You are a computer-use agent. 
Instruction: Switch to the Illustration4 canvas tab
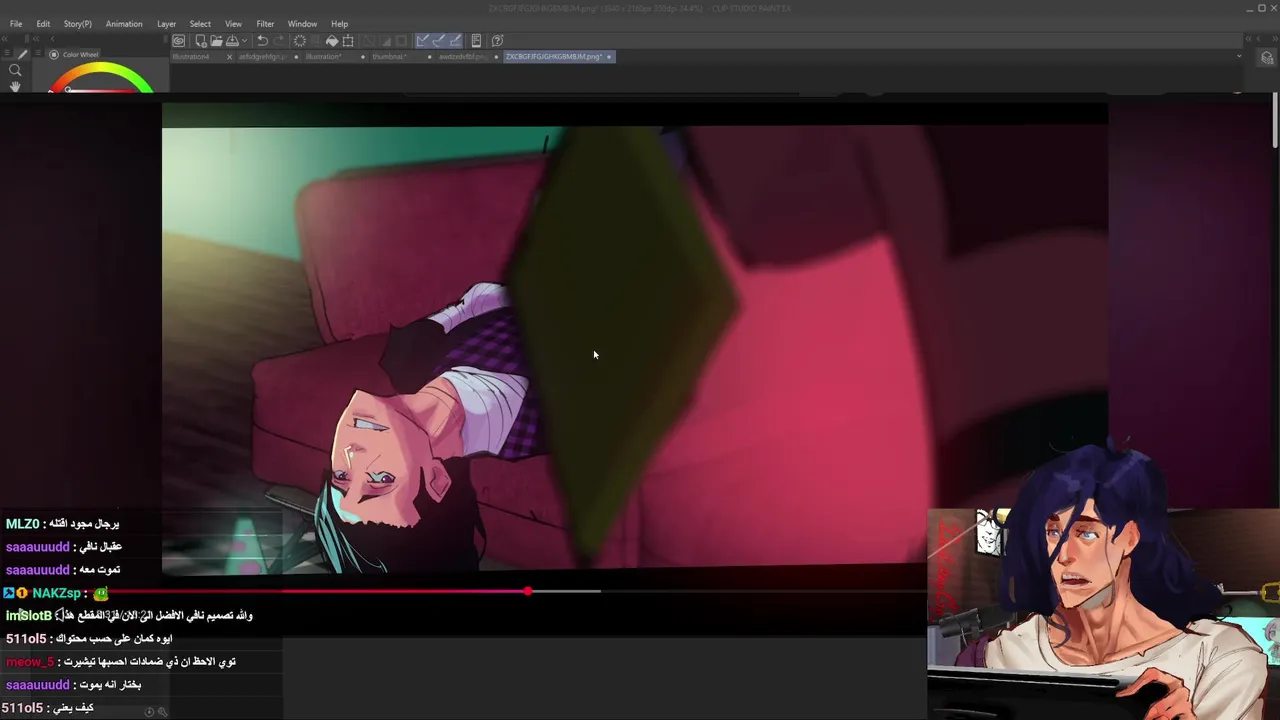pos(191,57)
